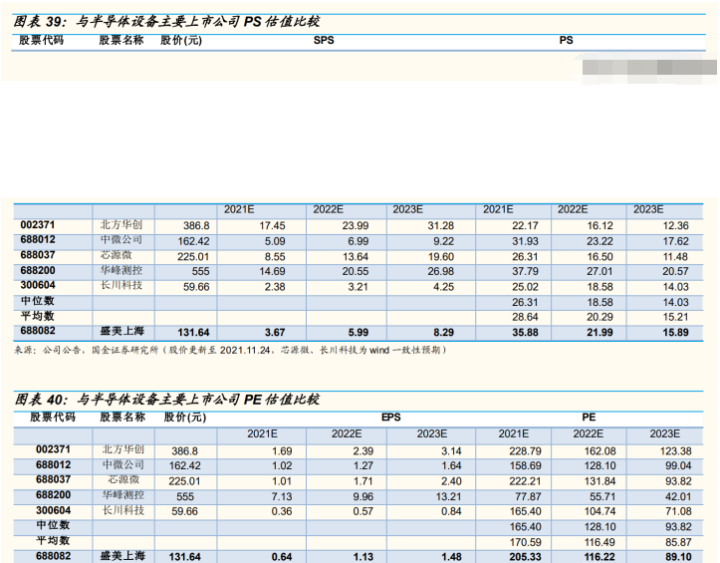
Task: Select 股价(元) header in 图表 39
Action: [x=181, y=40]
